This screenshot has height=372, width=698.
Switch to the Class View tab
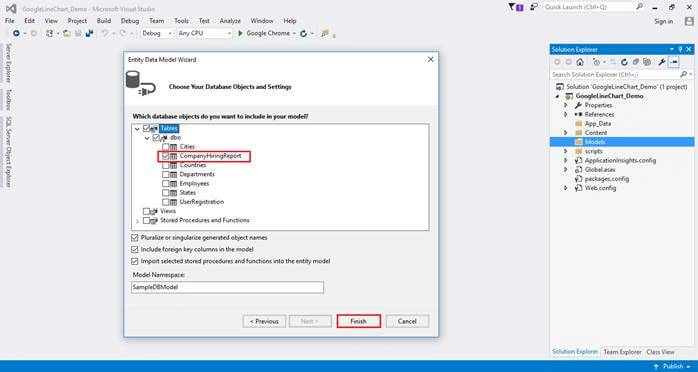tap(660, 352)
